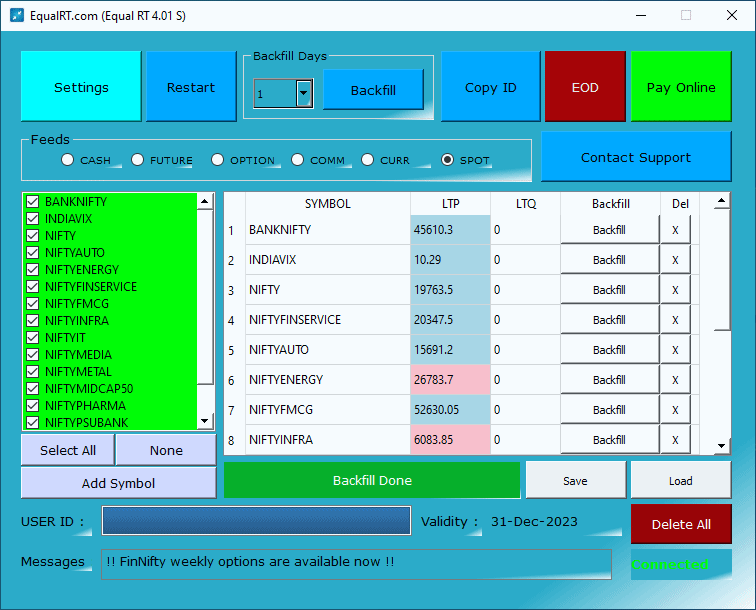The width and height of the screenshot is (756, 610).
Task: Toggle the NIFTYPSUBANK checkbox
Action: point(33,422)
